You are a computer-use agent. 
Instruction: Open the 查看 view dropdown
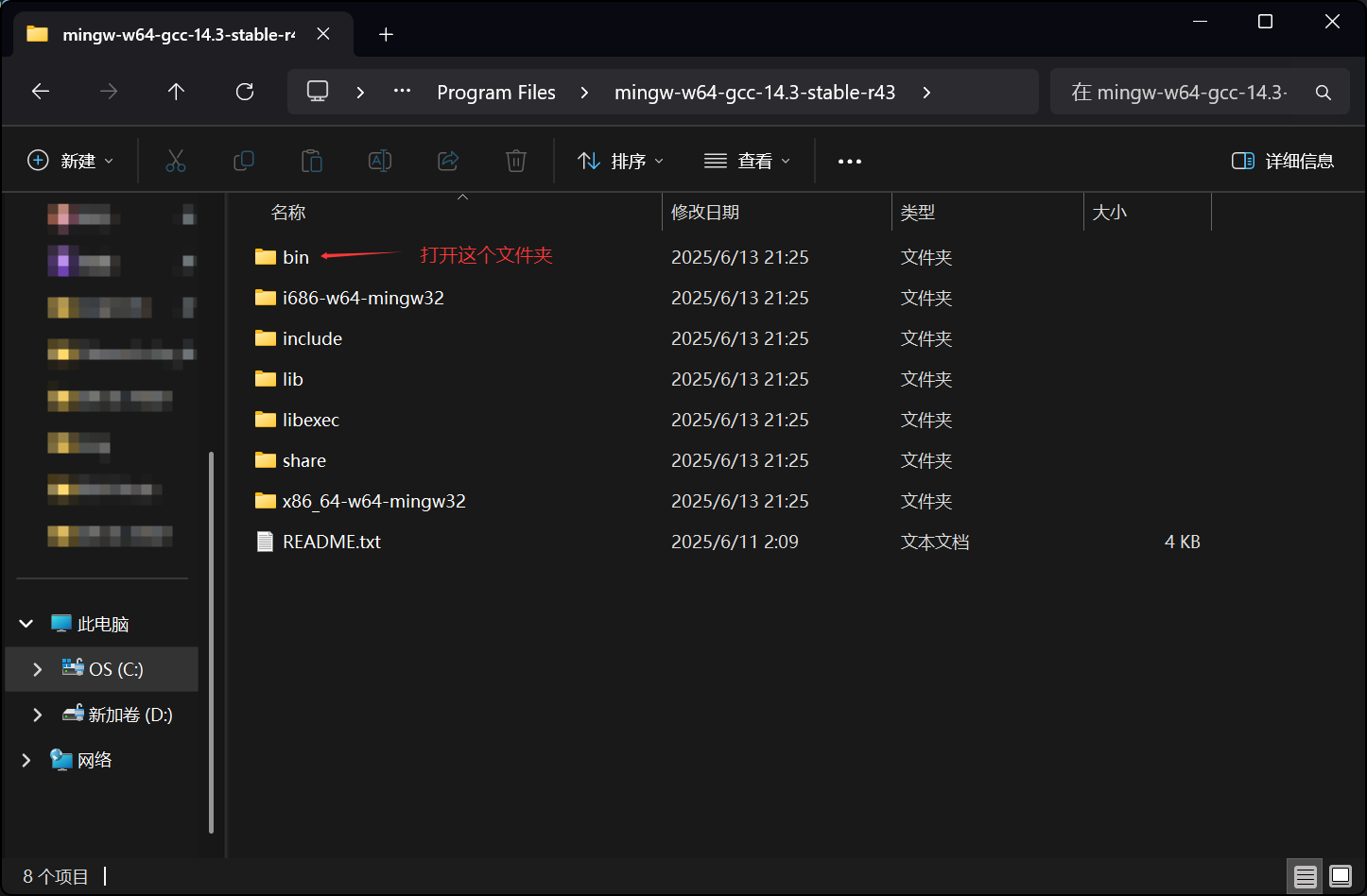747,161
